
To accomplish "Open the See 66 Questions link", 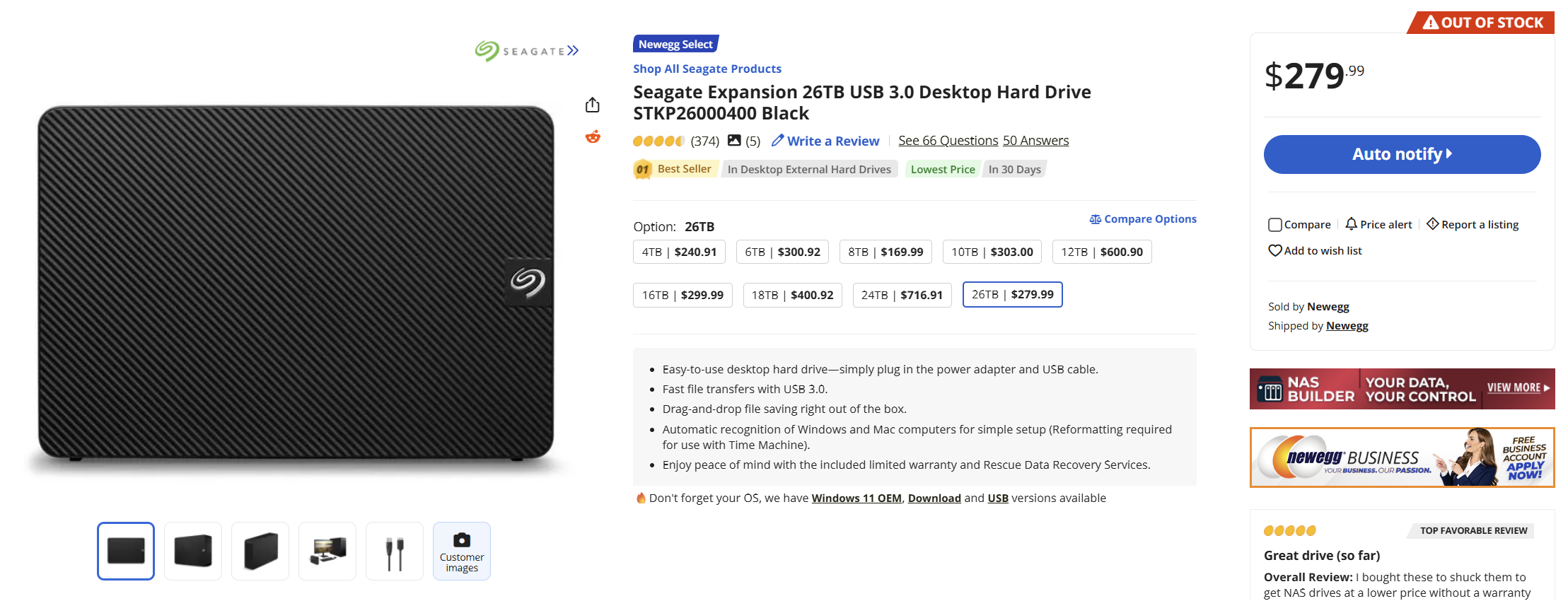I will pos(948,141).
